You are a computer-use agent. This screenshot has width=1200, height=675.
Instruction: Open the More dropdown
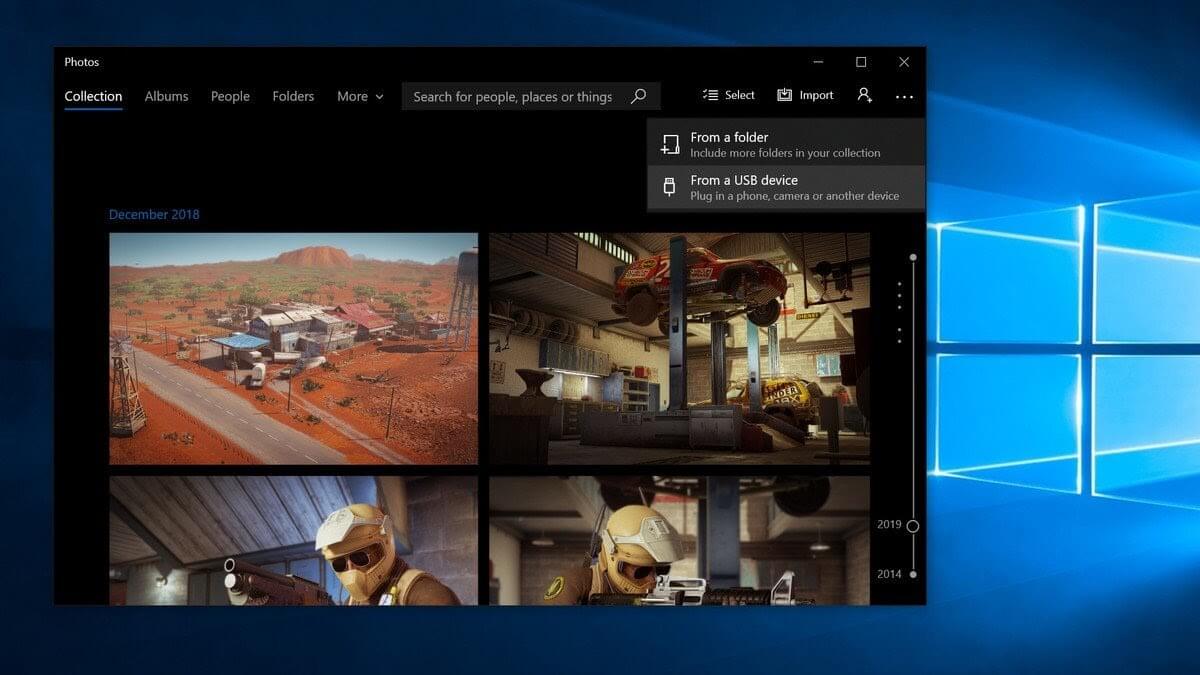tap(359, 96)
